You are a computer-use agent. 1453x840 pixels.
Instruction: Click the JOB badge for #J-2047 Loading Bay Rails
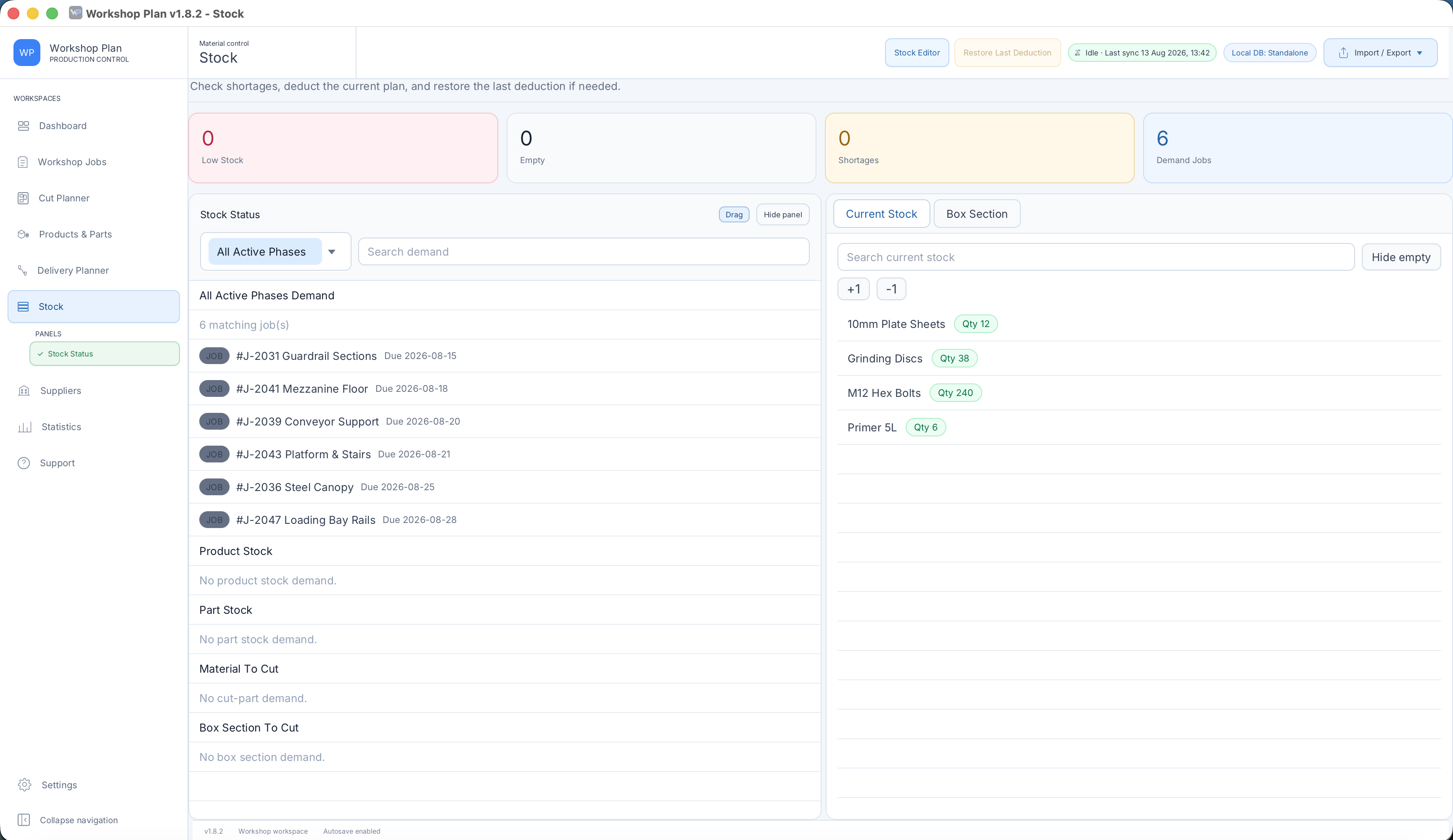[x=214, y=520]
